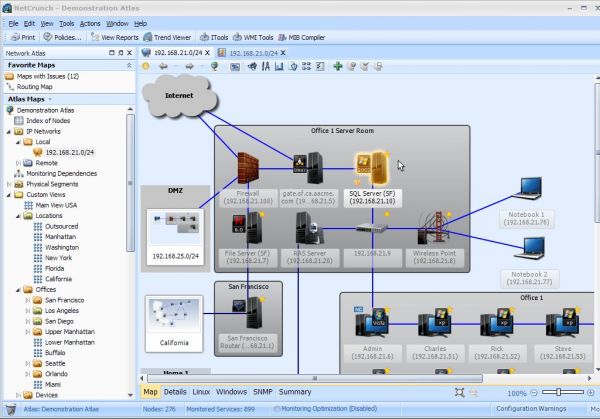
Task: Click the zoom-to-fit icon beside 100%
Action: tap(459, 393)
